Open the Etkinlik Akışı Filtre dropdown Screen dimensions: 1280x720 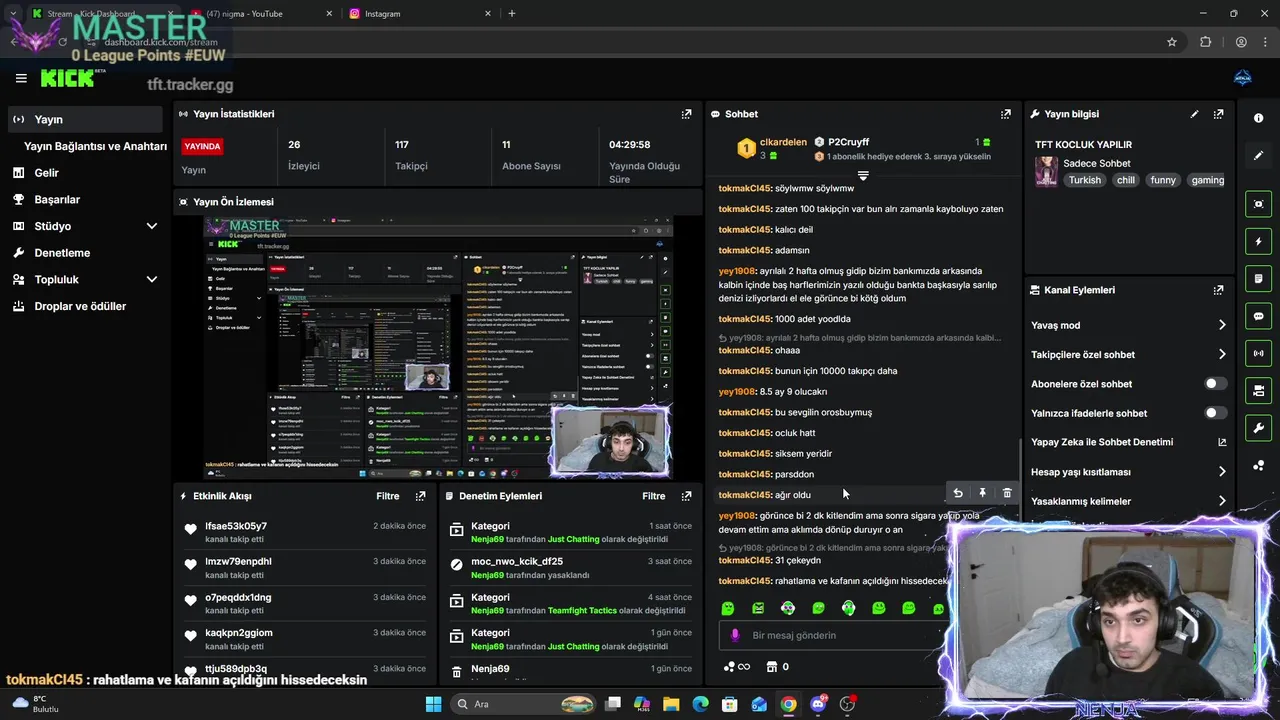click(x=388, y=496)
